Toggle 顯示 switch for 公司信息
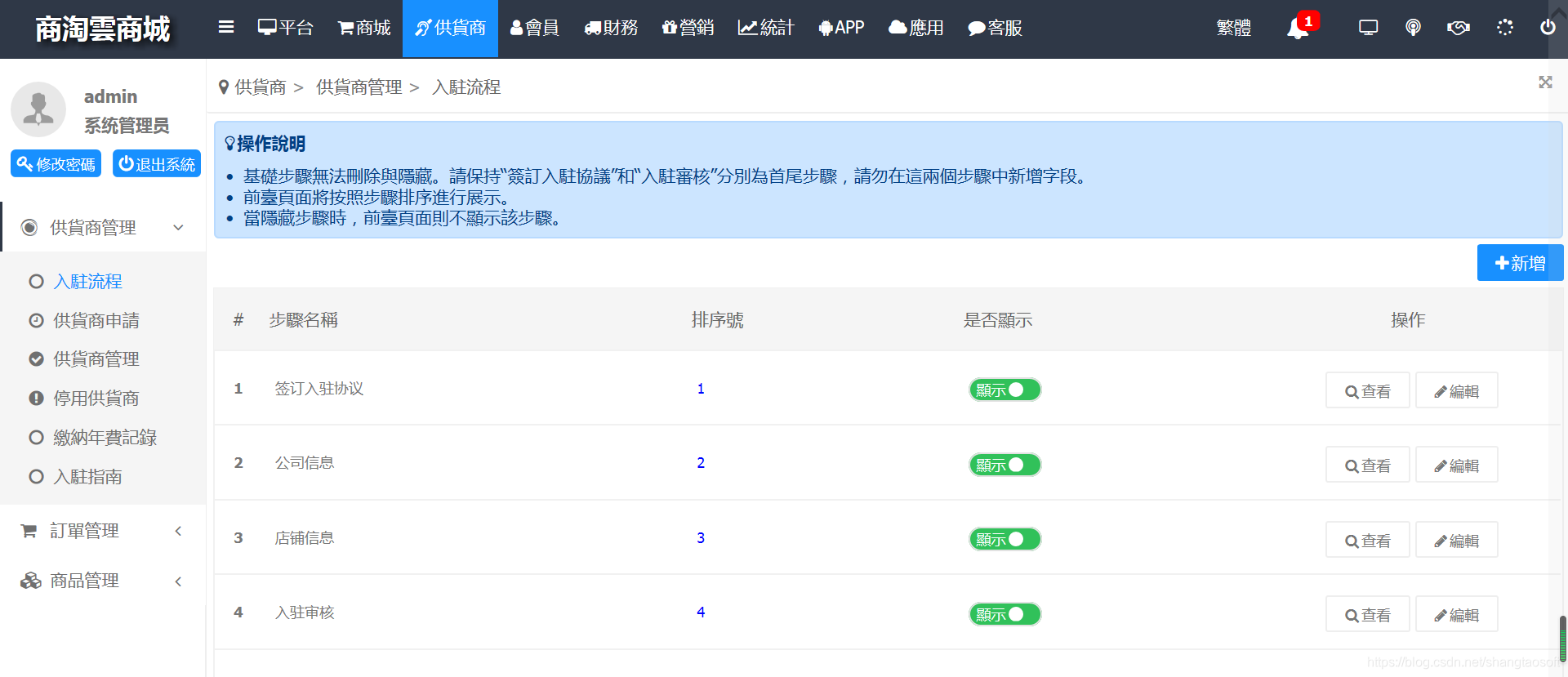Viewport: 1568px width, 677px height. point(1004,465)
